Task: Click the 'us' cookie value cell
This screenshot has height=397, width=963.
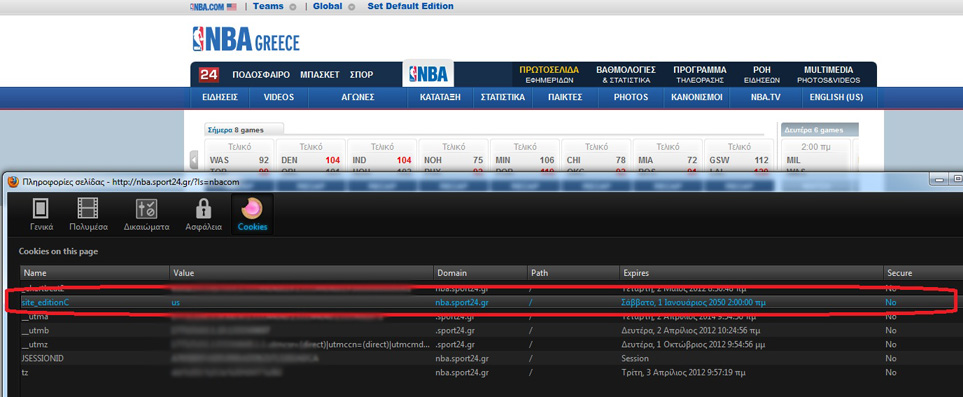Action: (176, 302)
